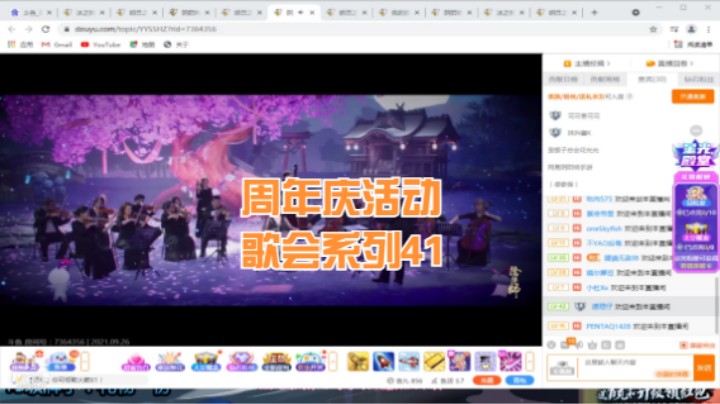
Task: Click the question mark help icon beside noble text
Action: coord(630,96)
